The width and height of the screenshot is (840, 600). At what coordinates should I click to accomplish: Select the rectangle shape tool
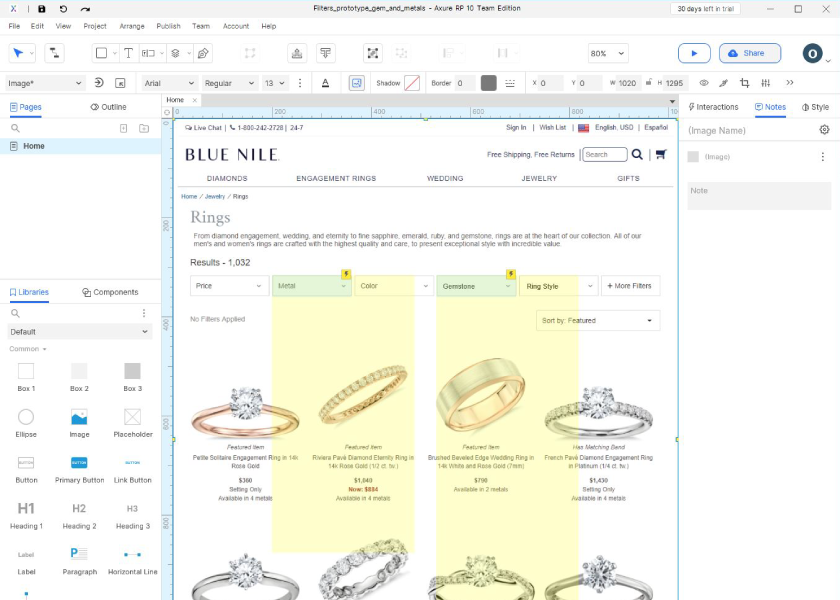click(101, 53)
